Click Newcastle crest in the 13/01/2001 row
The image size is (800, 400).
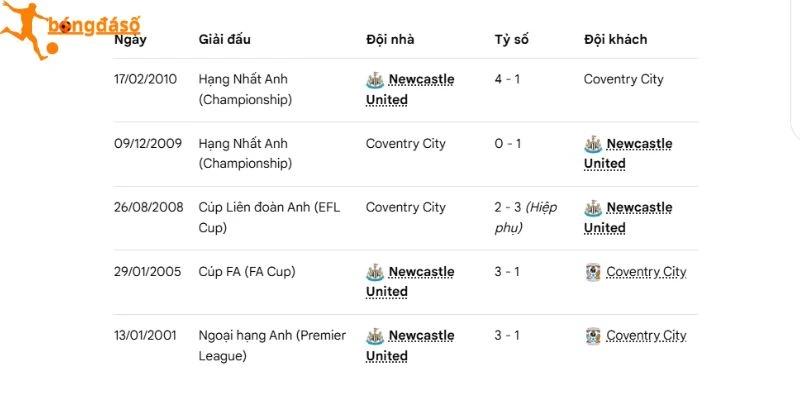(x=375, y=336)
